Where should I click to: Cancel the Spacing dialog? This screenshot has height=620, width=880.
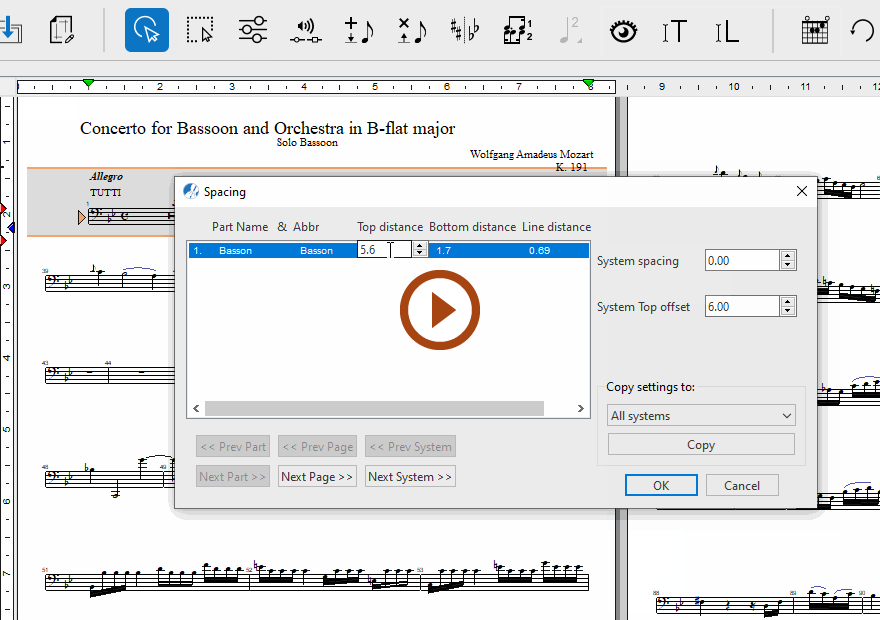tap(742, 485)
